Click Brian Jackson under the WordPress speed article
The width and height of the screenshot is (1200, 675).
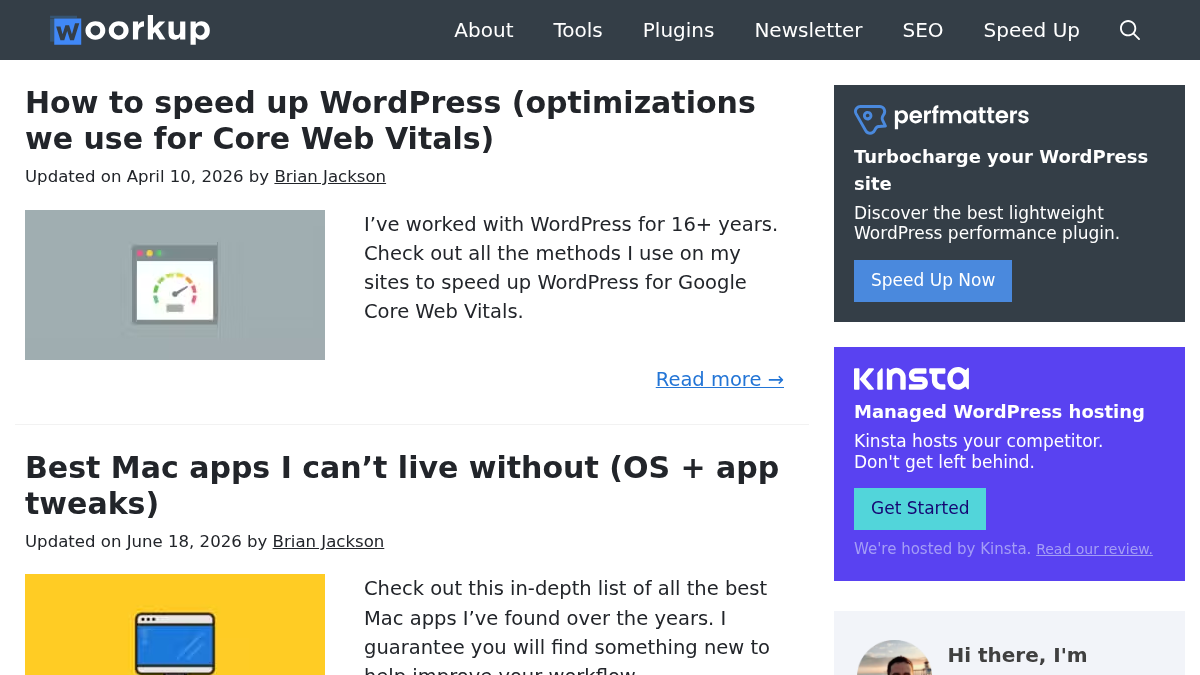coord(330,177)
